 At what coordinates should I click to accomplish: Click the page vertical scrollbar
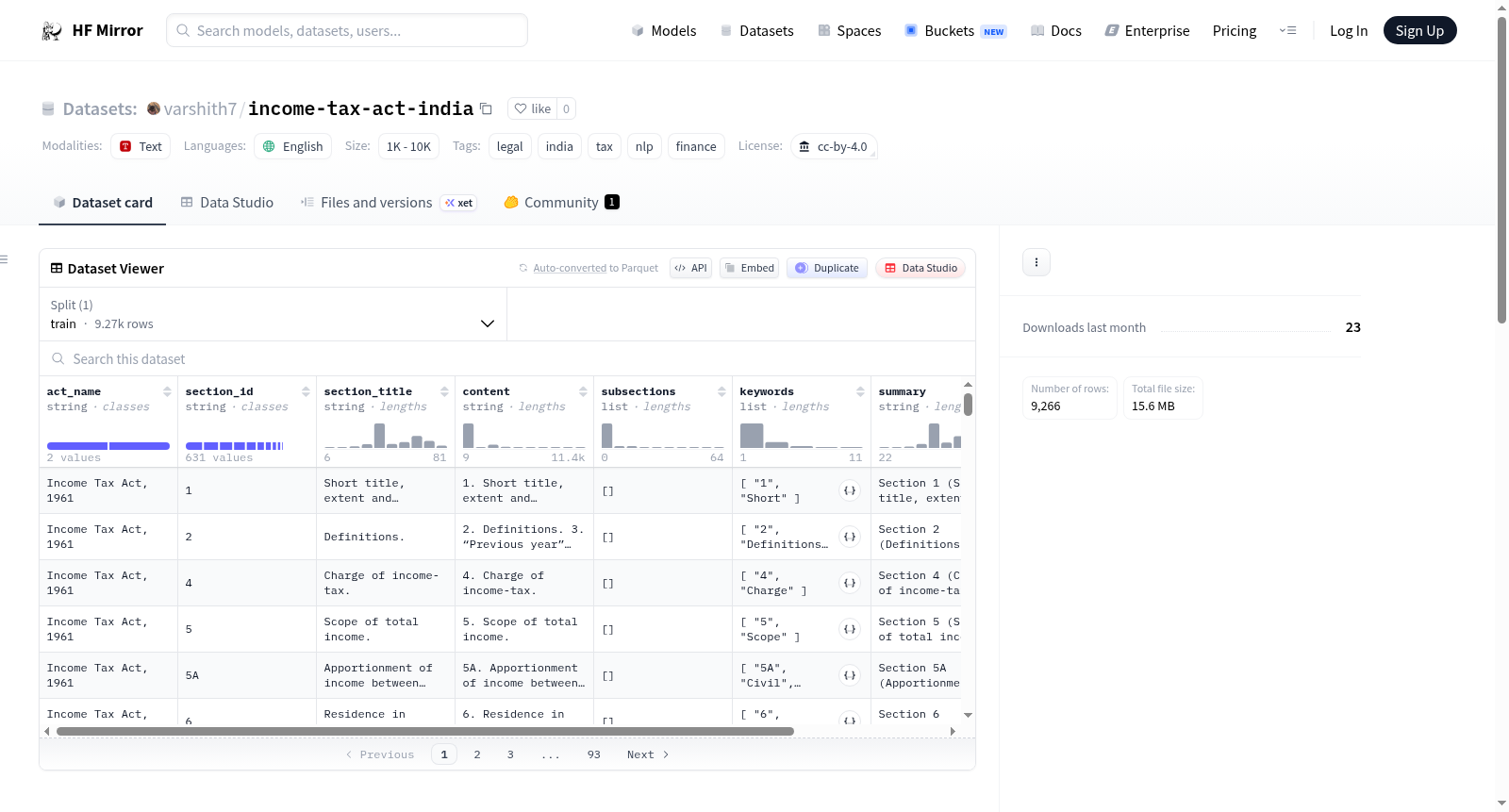coord(1501,170)
